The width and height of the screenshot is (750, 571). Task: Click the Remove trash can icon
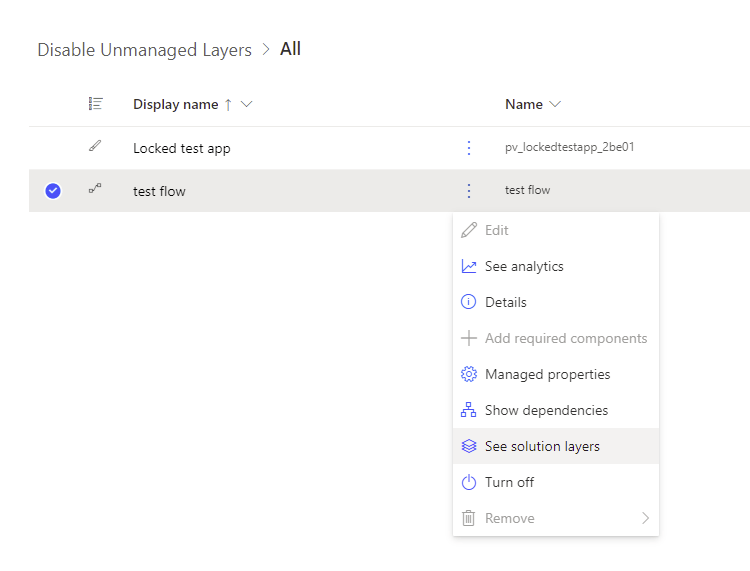tap(469, 518)
